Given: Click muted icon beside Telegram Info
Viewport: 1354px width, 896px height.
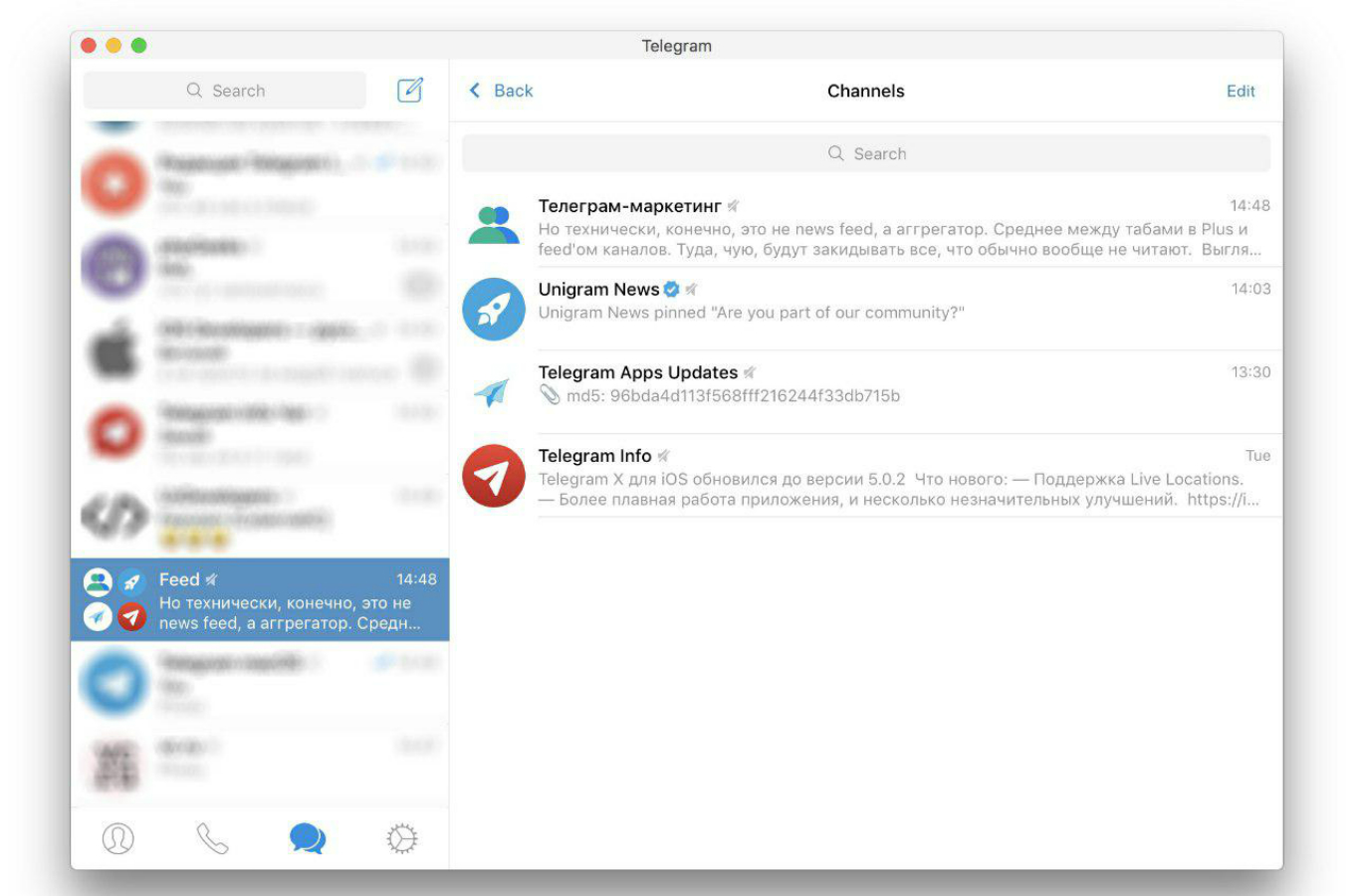Looking at the screenshot, I should (663, 456).
